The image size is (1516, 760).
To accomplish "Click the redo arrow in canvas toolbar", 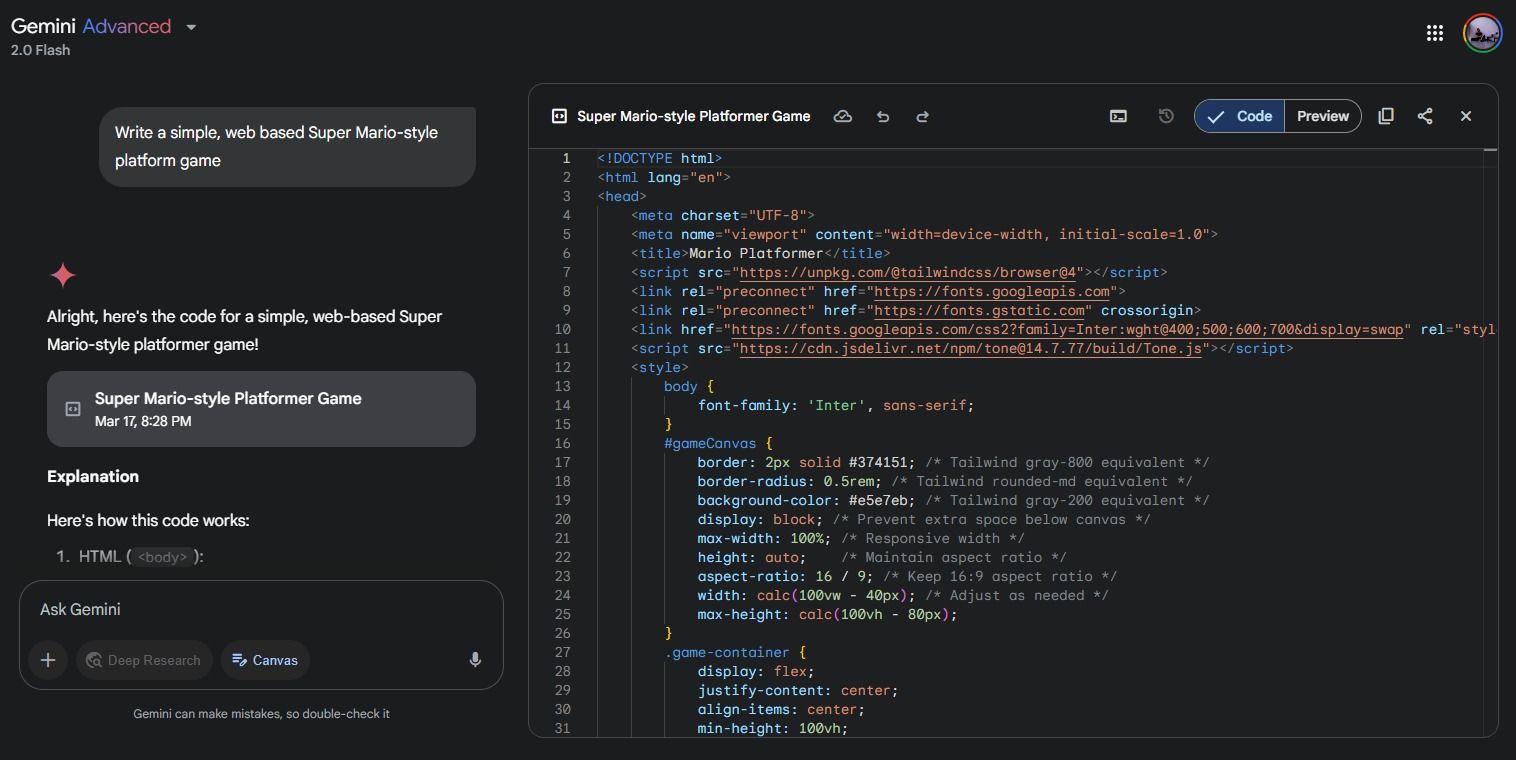I will tap(922, 116).
